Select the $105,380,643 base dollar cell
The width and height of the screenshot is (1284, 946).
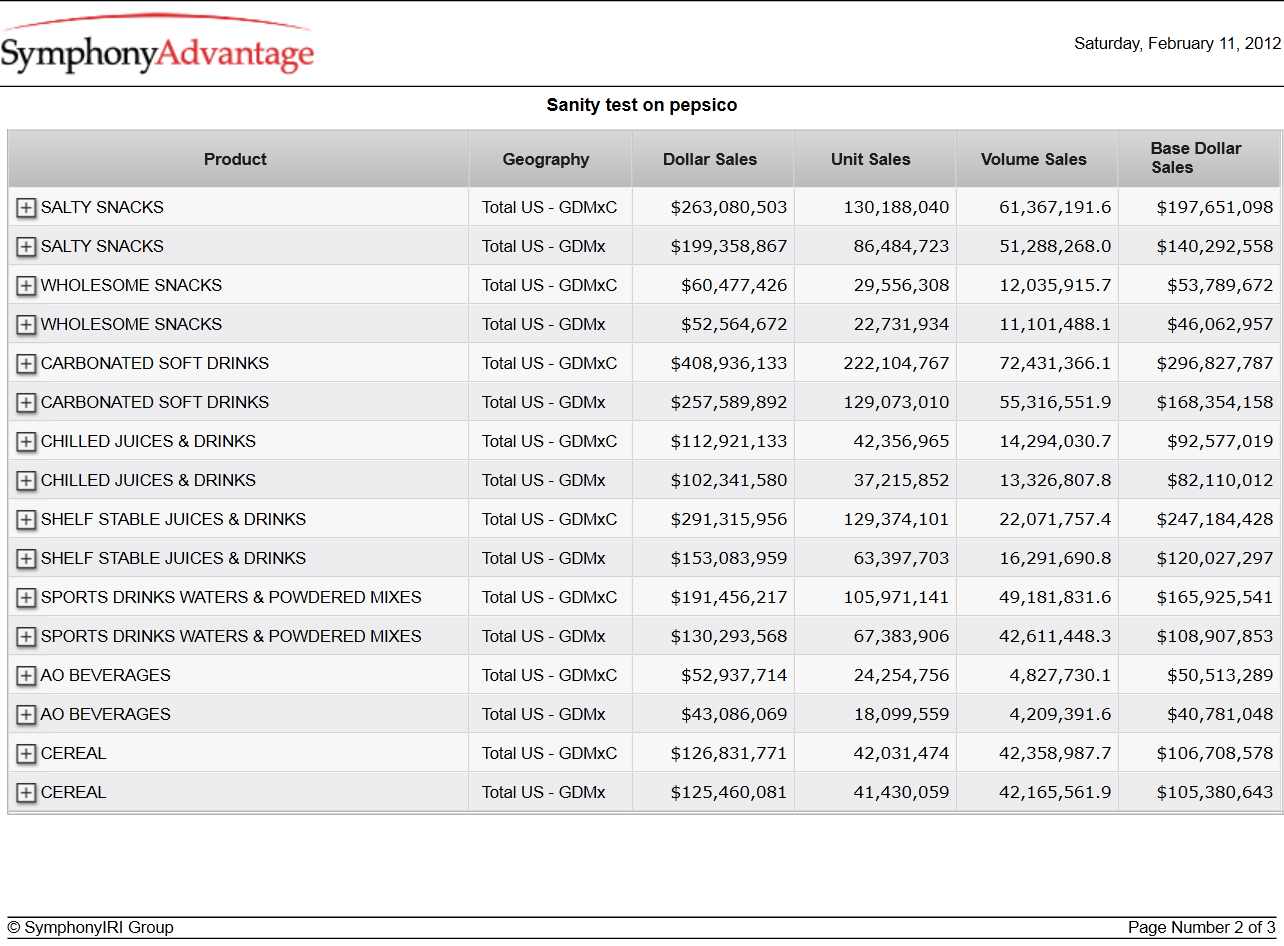pos(1199,792)
